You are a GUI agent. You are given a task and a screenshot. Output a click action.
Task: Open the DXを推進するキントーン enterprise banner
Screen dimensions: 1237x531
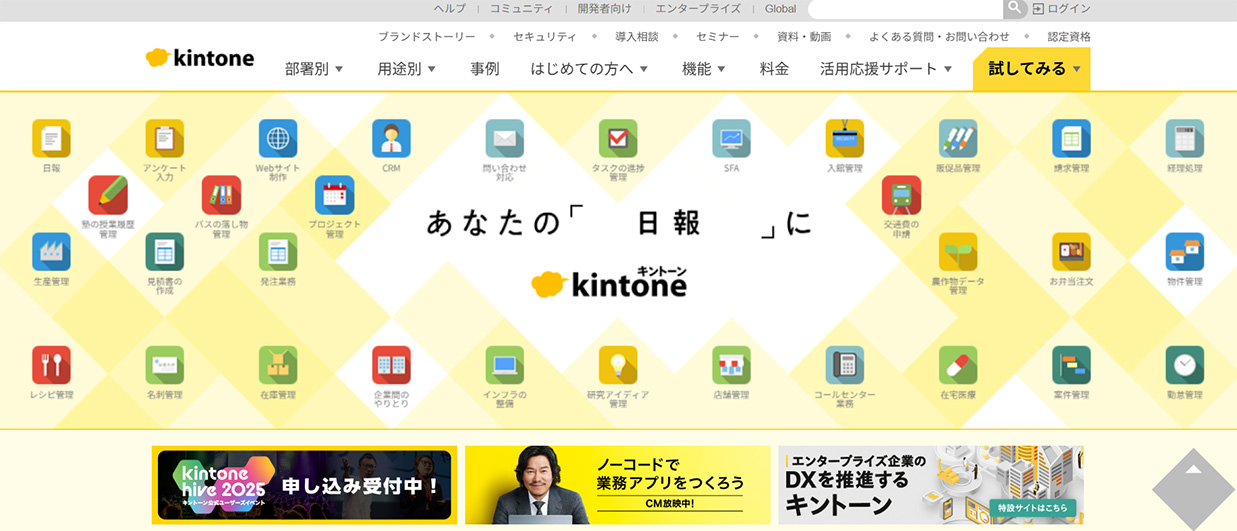coord(931,485)
